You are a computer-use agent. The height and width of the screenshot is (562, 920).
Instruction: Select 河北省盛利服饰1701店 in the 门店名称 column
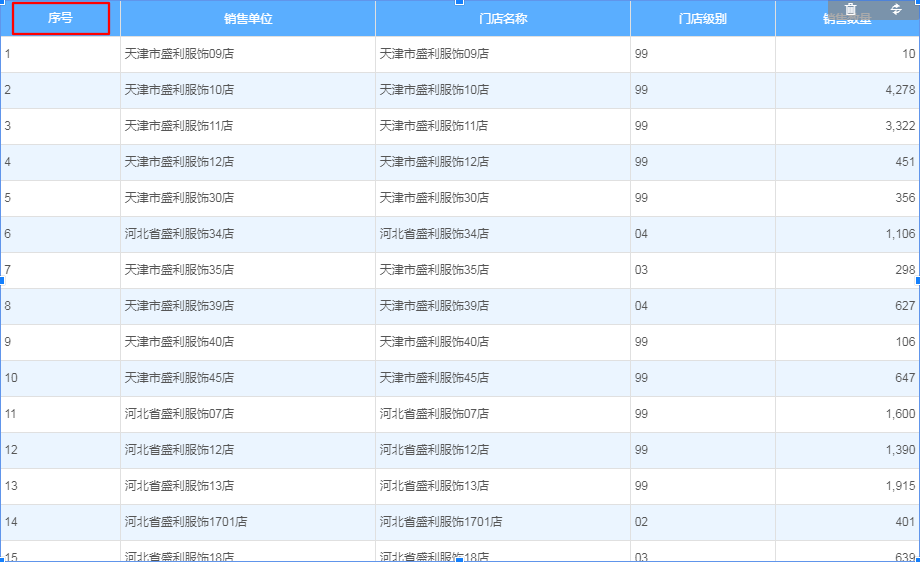click(441, 522)
